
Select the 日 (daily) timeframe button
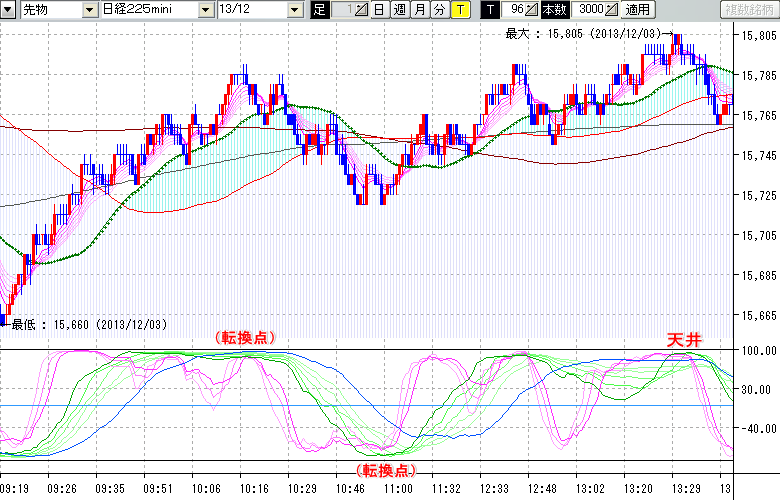378,10
